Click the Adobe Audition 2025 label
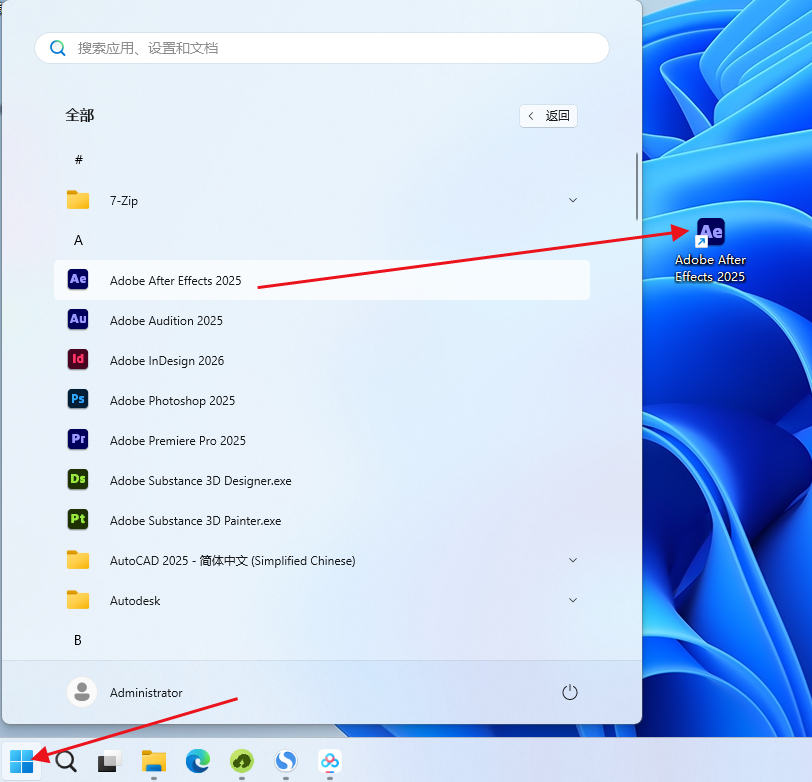Image resolution: width=812 pixels, height=782 pixels. coord(166,321)
